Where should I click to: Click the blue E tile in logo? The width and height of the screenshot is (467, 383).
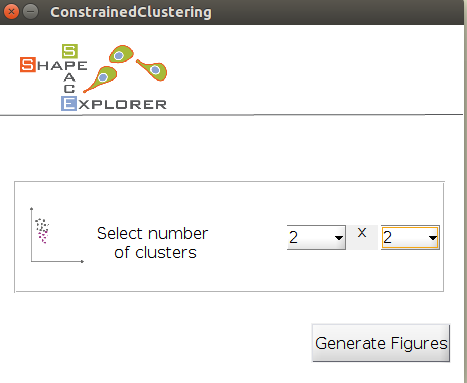click(69, 104)
